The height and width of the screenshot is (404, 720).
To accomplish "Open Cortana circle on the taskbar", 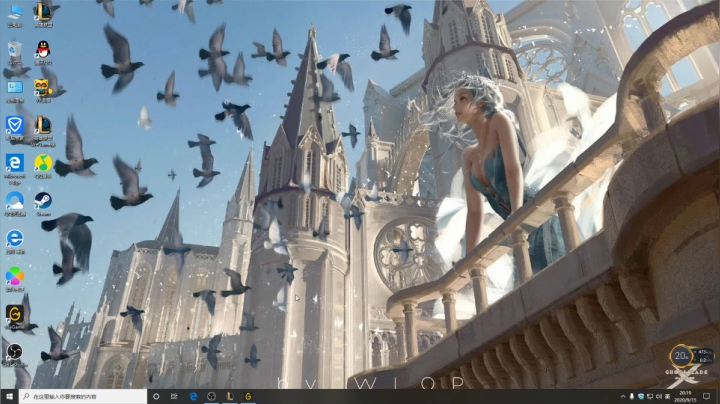I will (156, 396).
